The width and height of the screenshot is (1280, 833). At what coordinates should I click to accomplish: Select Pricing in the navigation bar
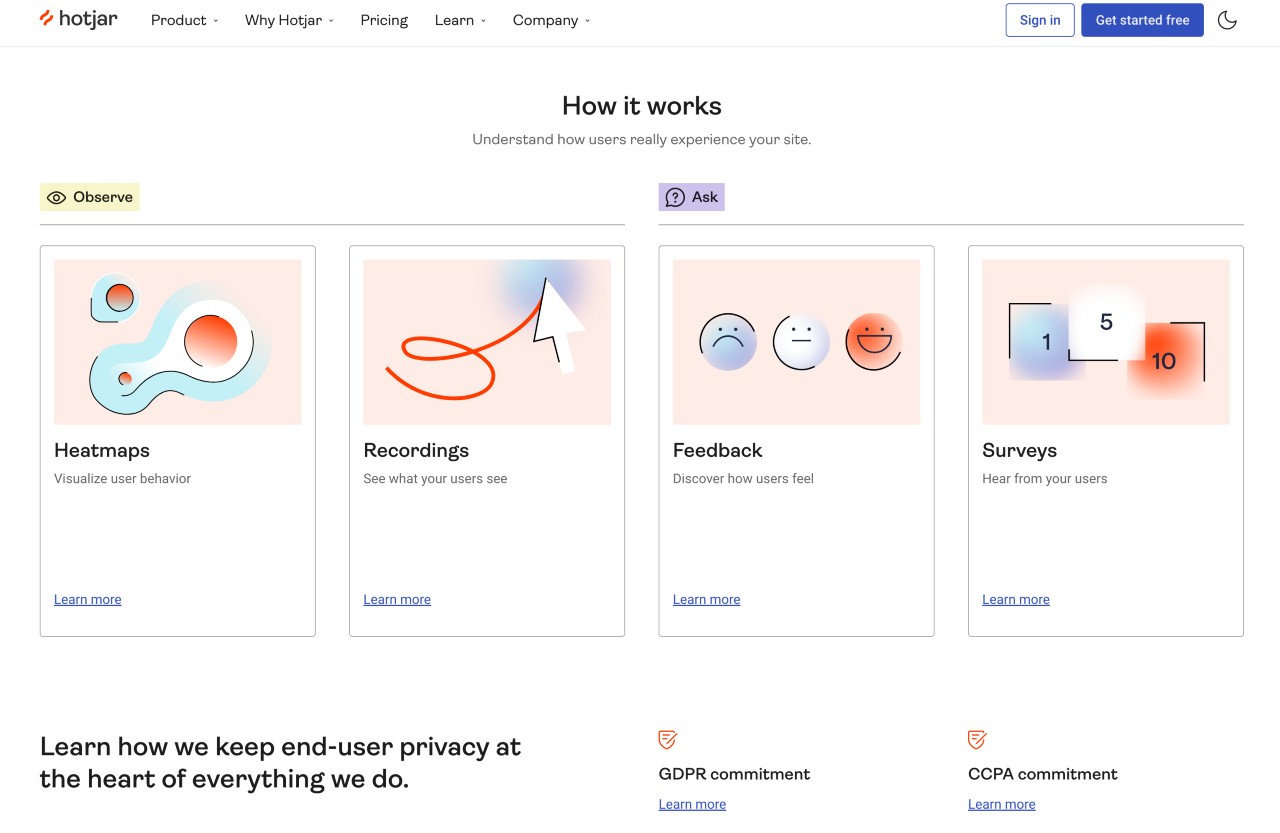point(384,20)
